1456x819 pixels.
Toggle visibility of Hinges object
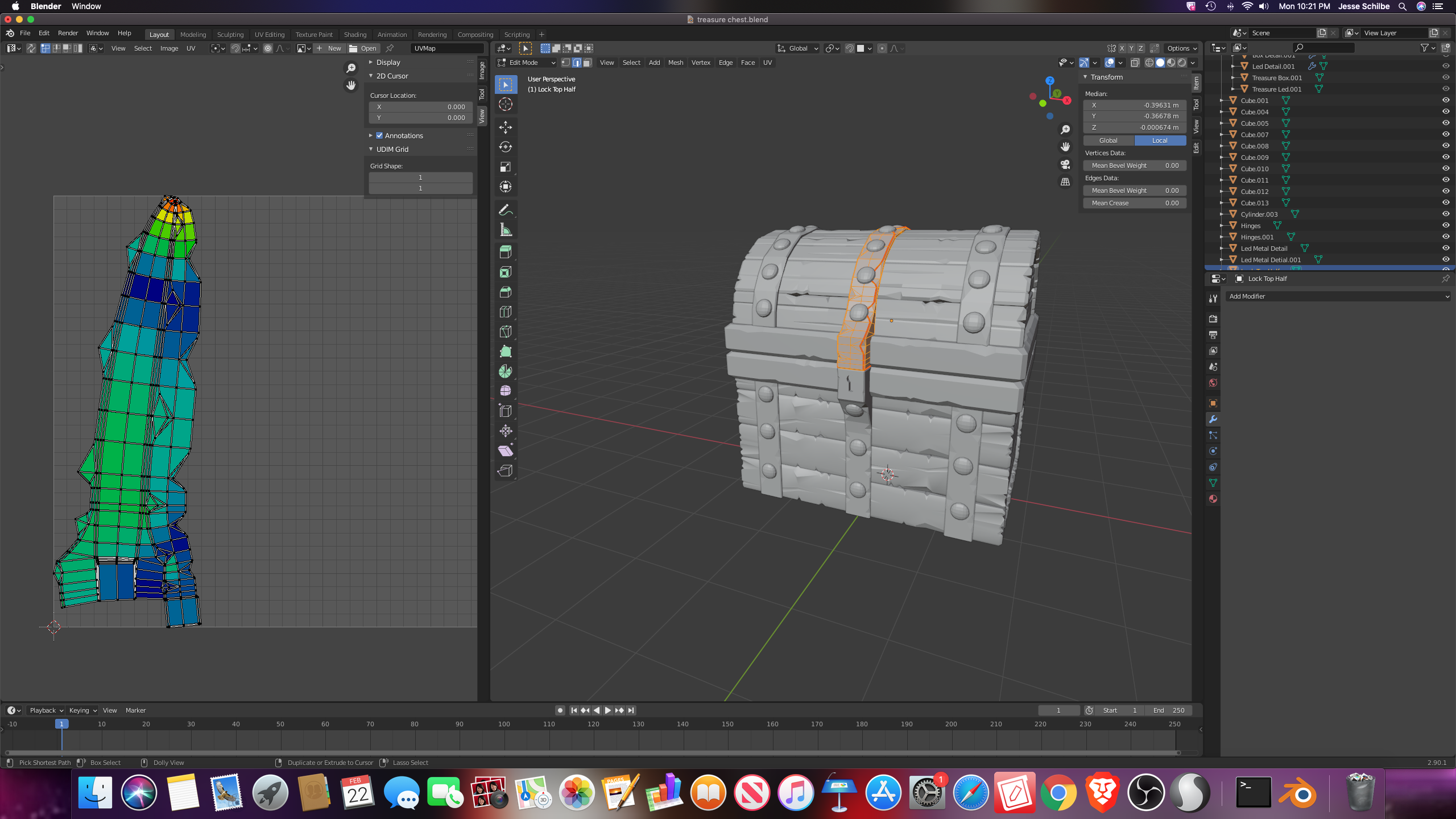(1445, 225)
